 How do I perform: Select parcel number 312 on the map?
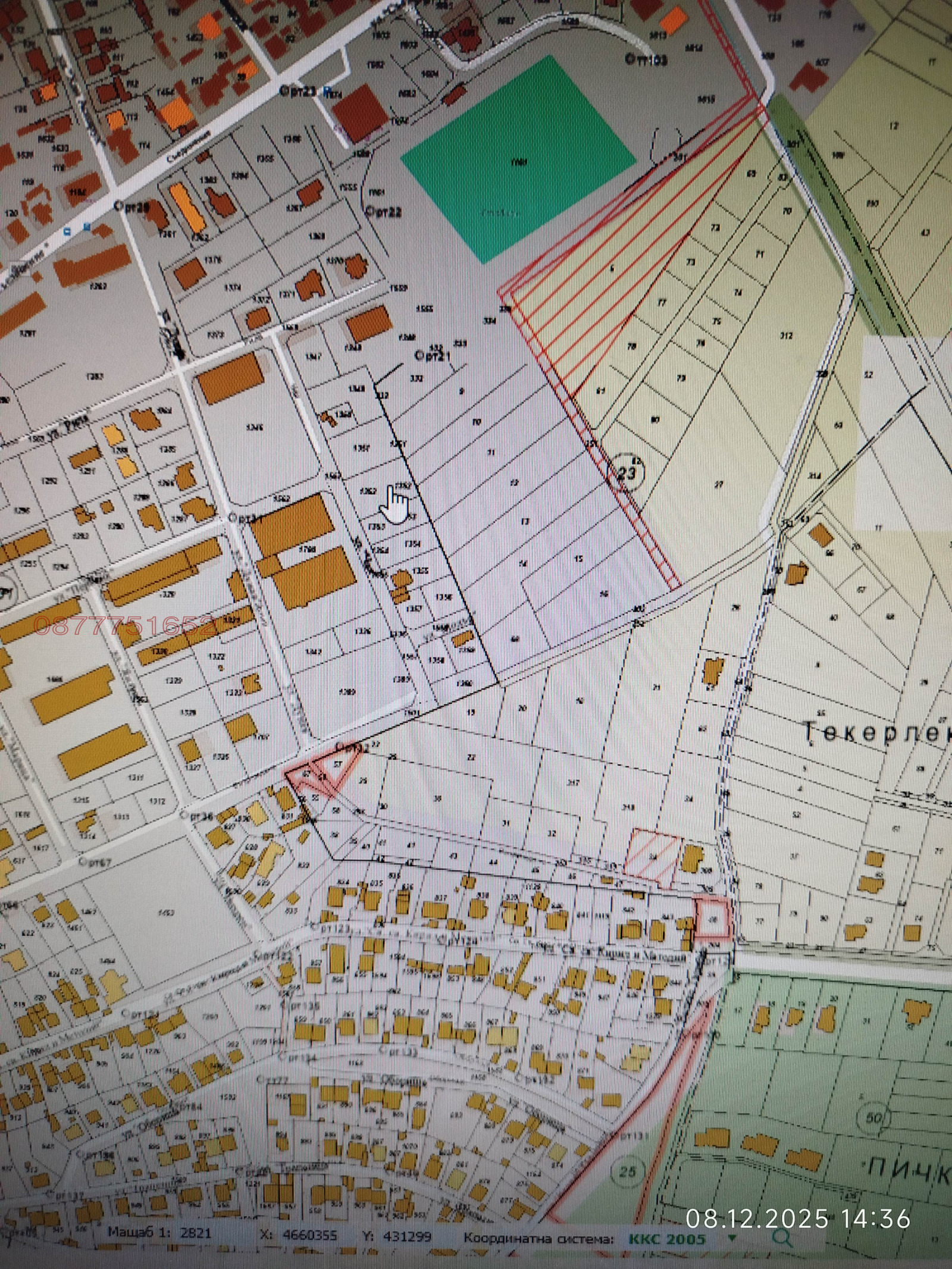[787, 336]
